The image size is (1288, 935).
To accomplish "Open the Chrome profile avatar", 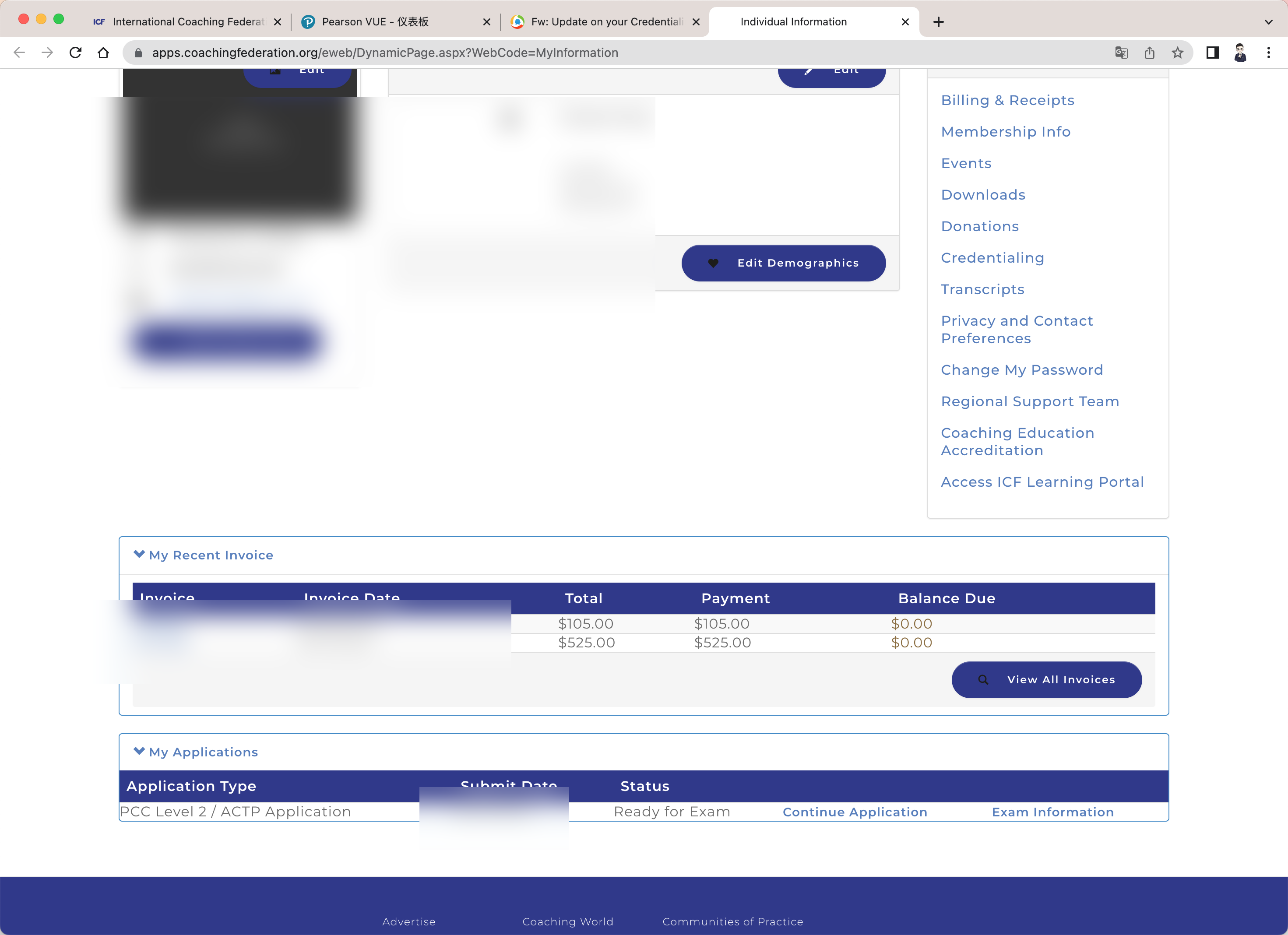I will [x=1240, y=53].
